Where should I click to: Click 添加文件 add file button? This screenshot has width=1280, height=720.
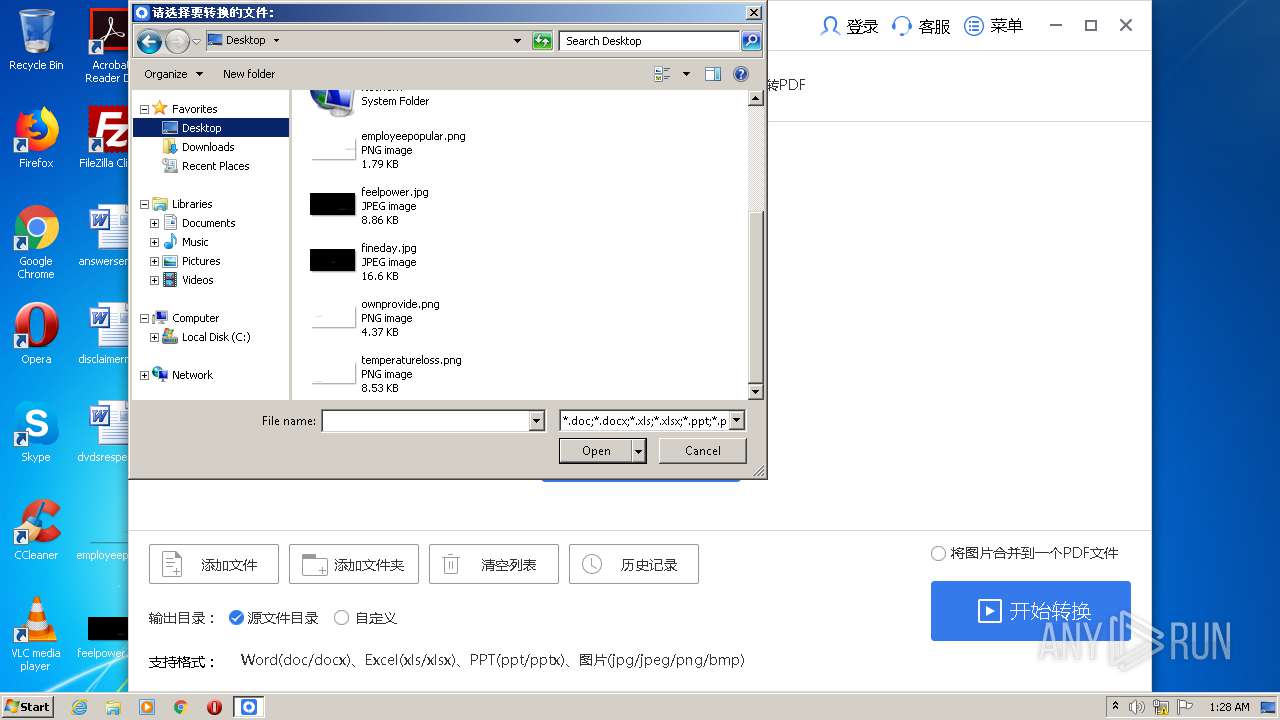coord(214,564)
